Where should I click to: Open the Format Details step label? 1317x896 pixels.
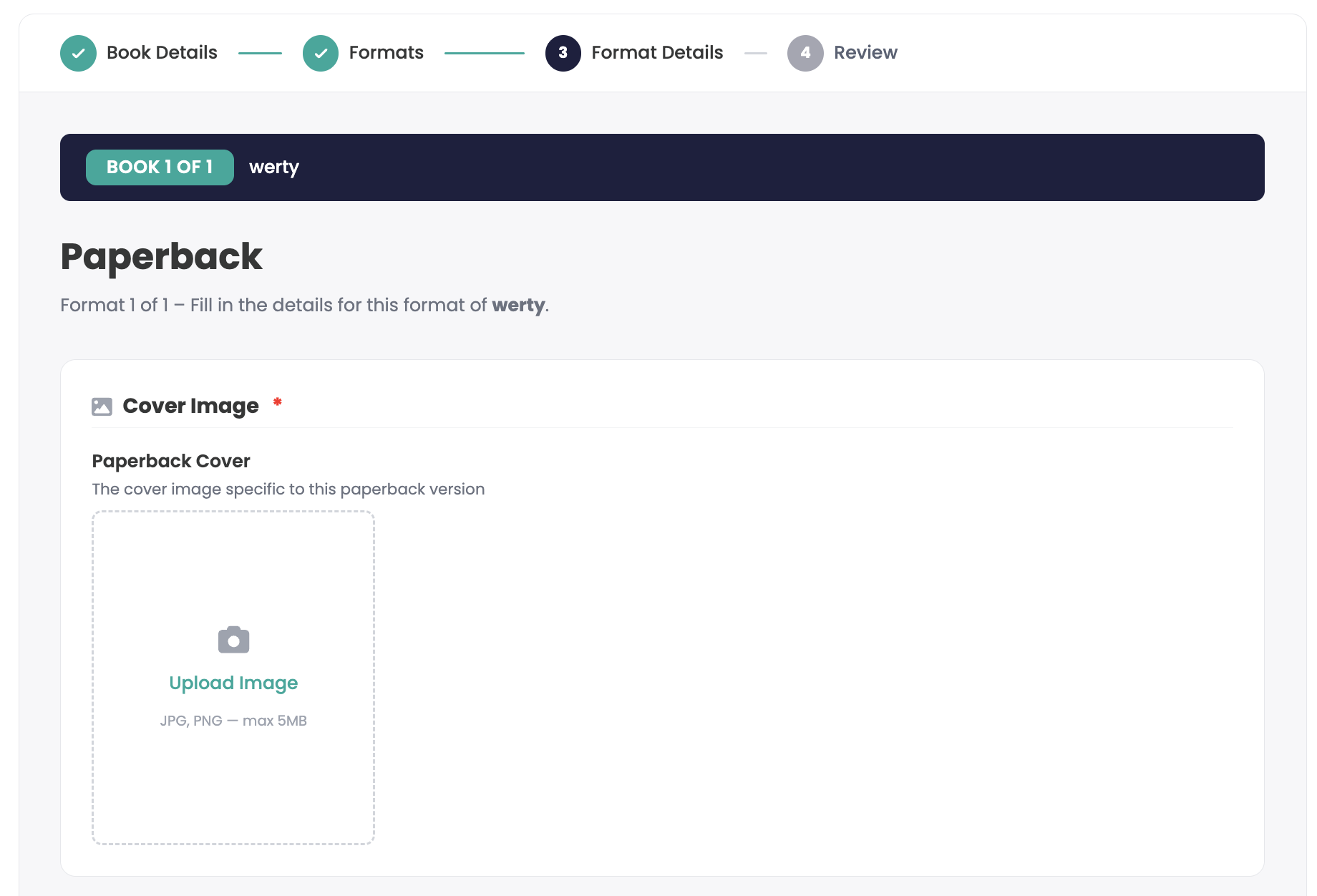coord(657,53)
